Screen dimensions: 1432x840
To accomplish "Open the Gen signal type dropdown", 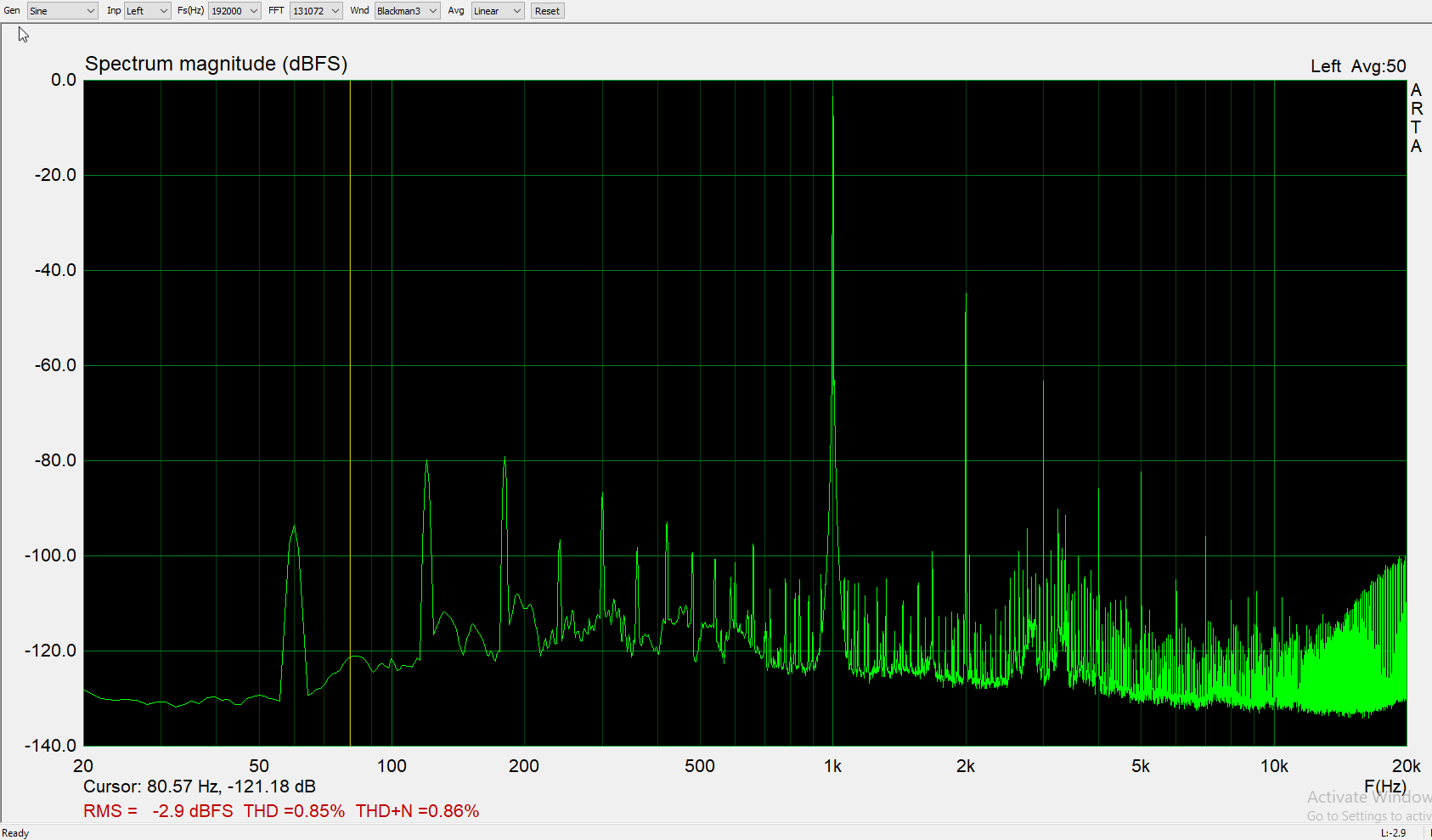I will click(62, 11).
